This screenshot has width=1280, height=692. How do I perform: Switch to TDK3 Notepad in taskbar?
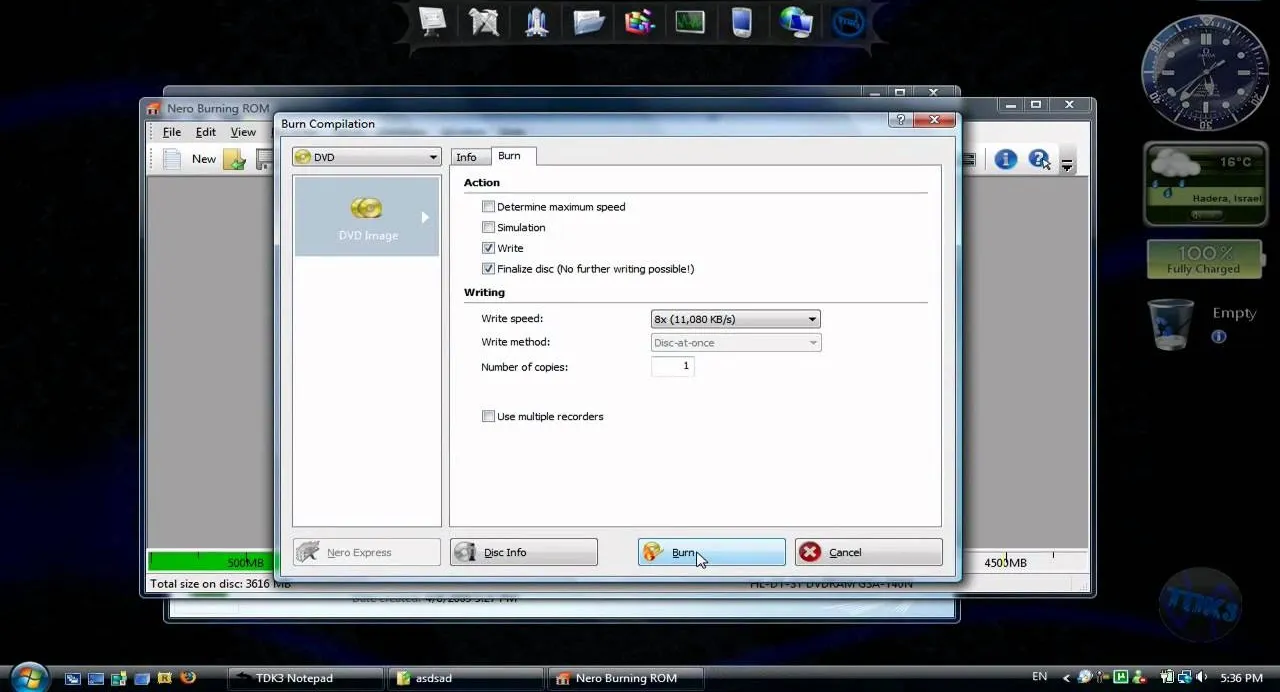coord(306,678)
